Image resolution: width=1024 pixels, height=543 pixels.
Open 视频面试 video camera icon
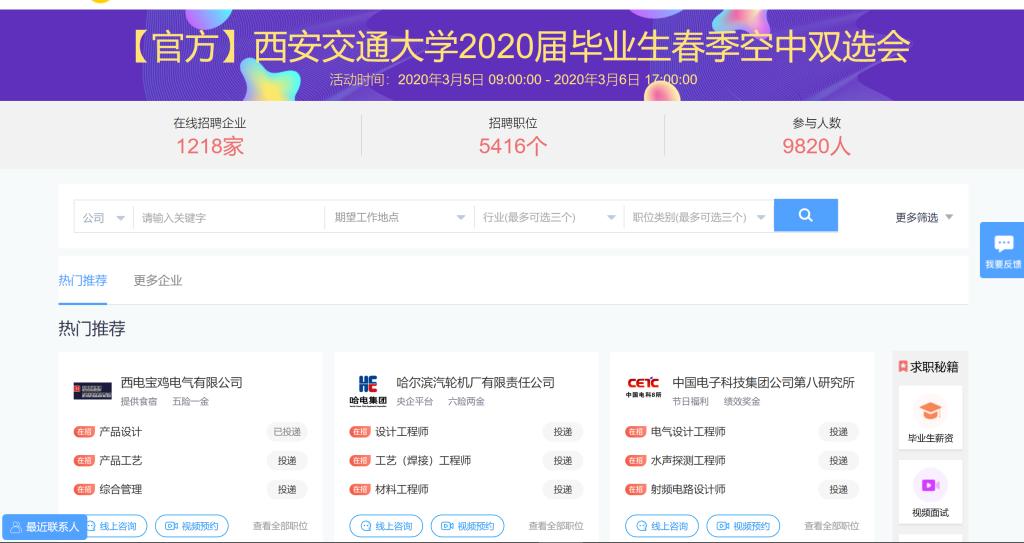coord(930,485)
